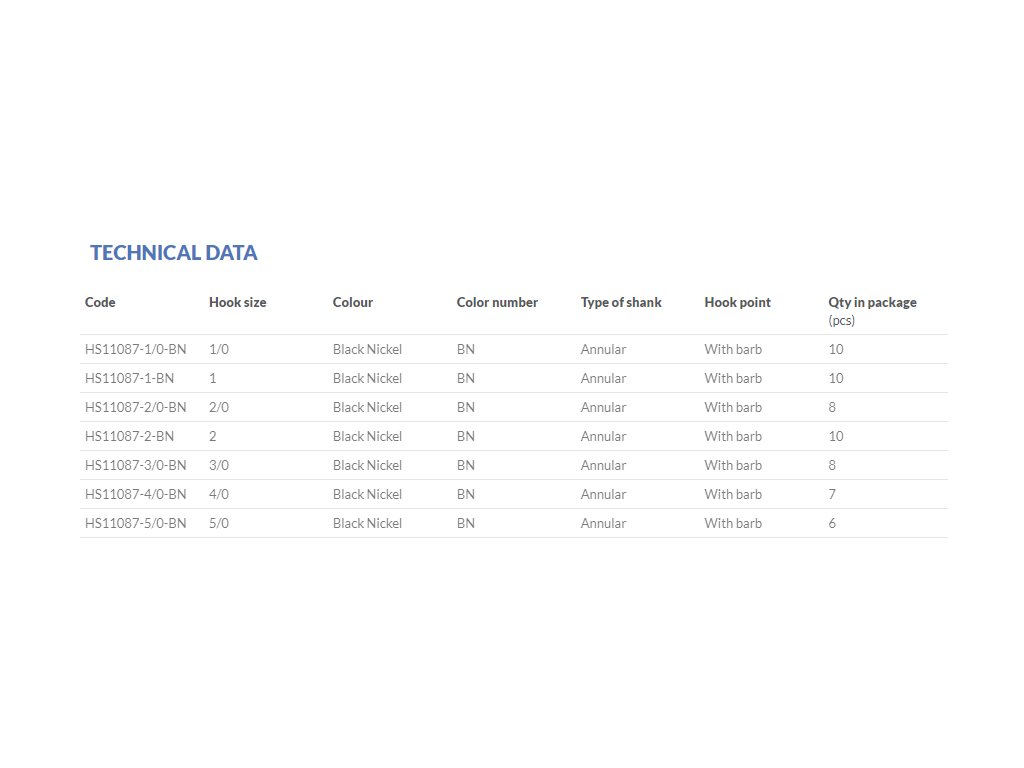Click BN color number in HS11087-2-BN row
Image resolution: width=1024 pixels, height=768 pixels.
coord(466,436)
